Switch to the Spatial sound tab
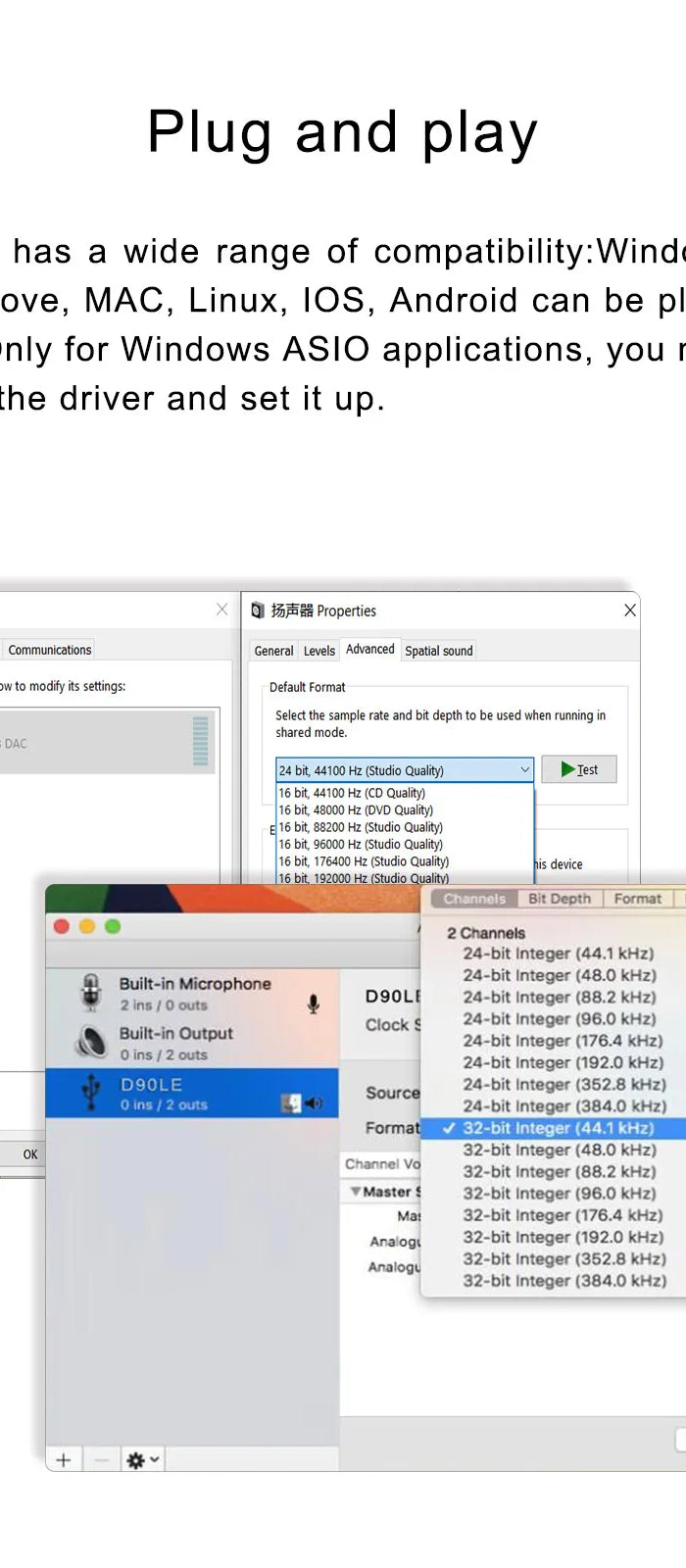 (439, 651)
